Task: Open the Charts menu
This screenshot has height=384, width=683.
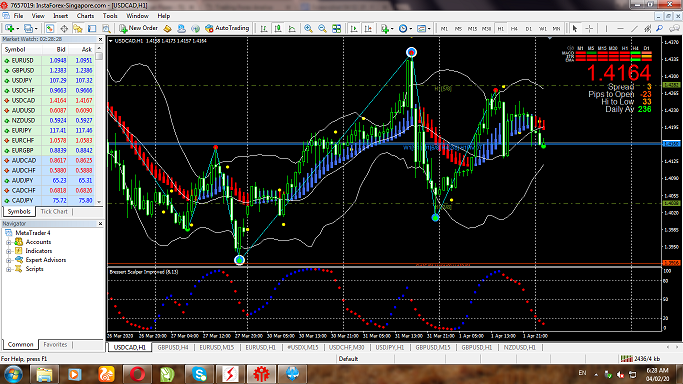Action: tap(85, 16)
